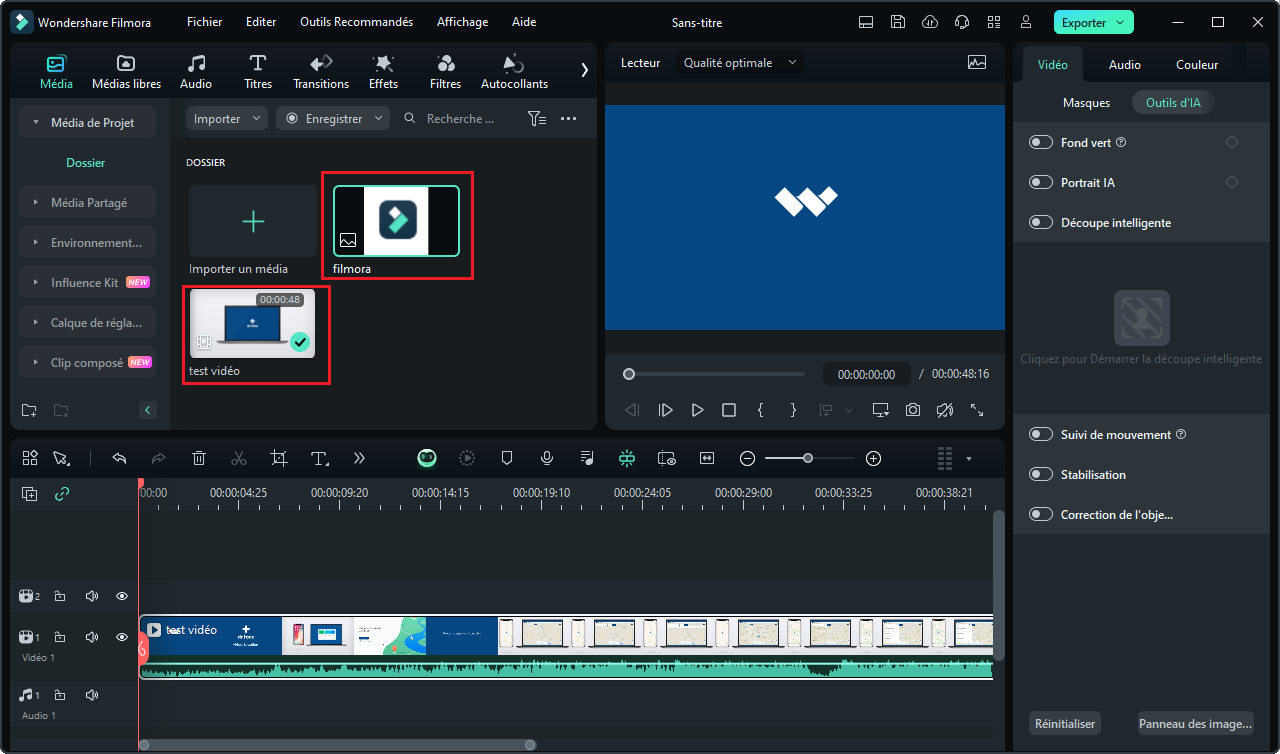
Task: Toggle the Fond vert switch
Action: [1041, 143]
